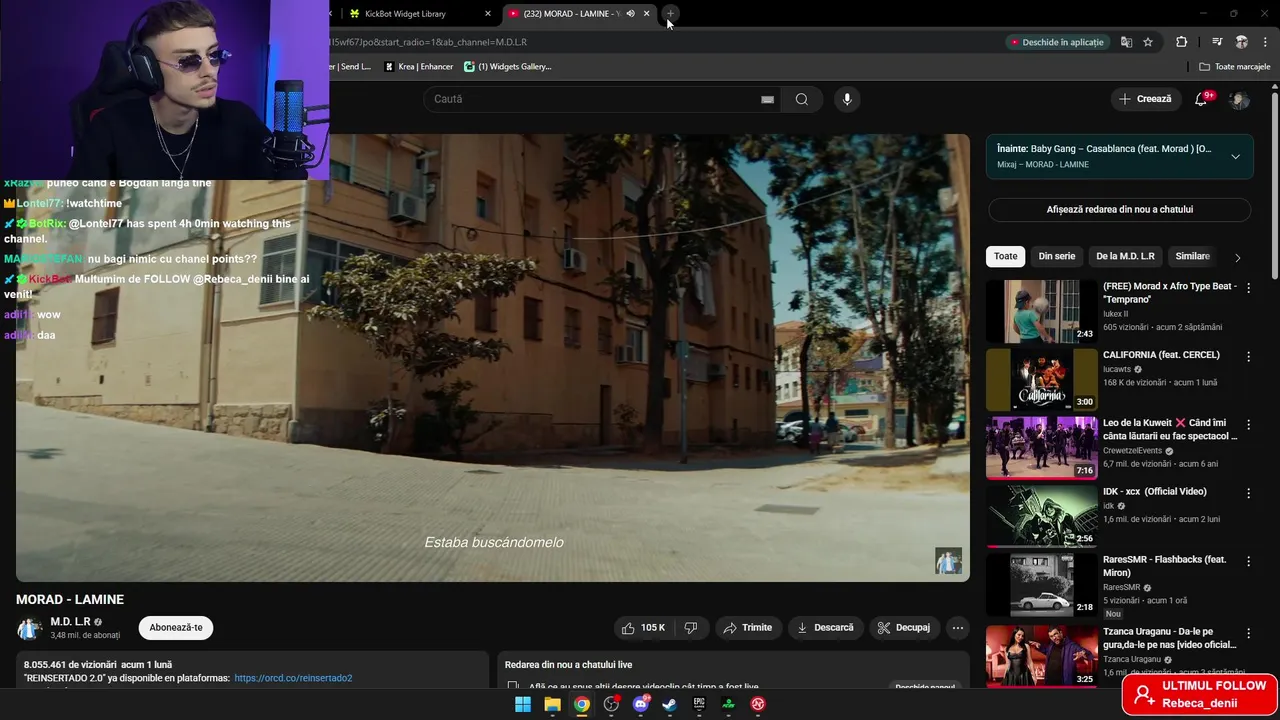Click the channel watermark in video corner
Image resolution: width=1280 pixels, height=720 pixels.
948,560
